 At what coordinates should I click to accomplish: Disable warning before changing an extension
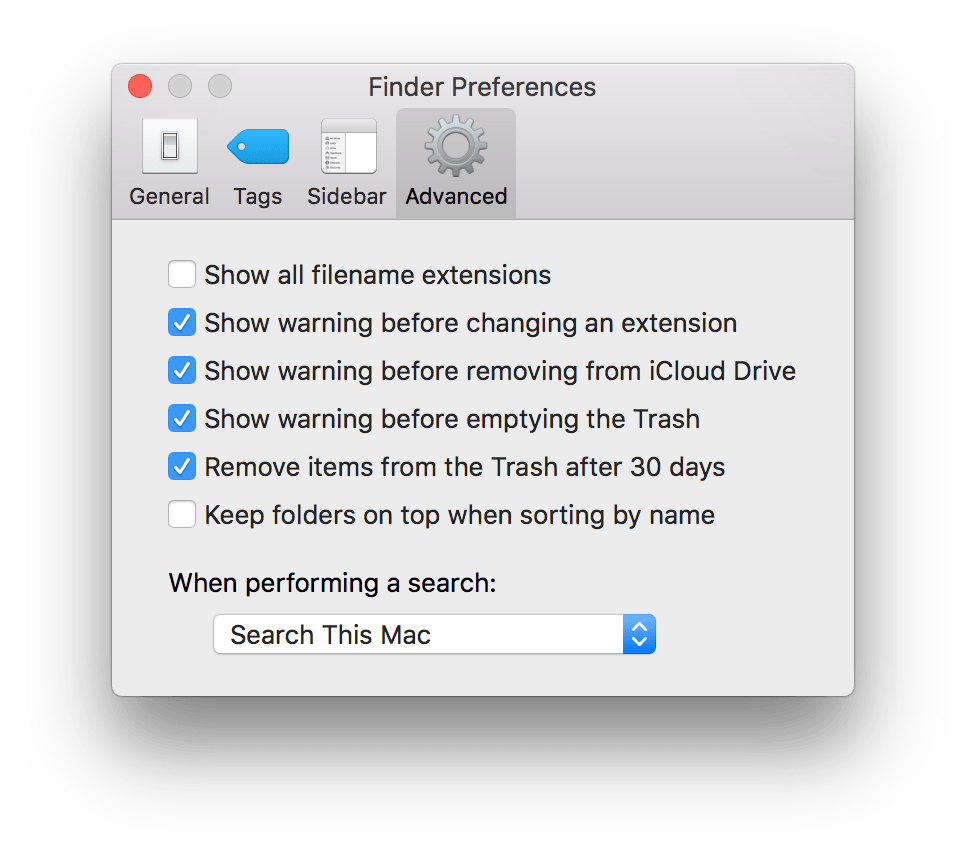182,322
